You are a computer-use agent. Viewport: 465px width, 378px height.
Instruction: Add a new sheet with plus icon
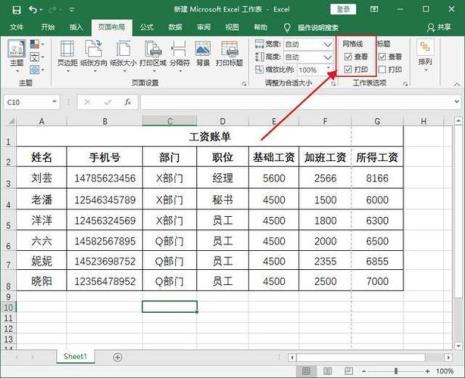coord(117,357)
